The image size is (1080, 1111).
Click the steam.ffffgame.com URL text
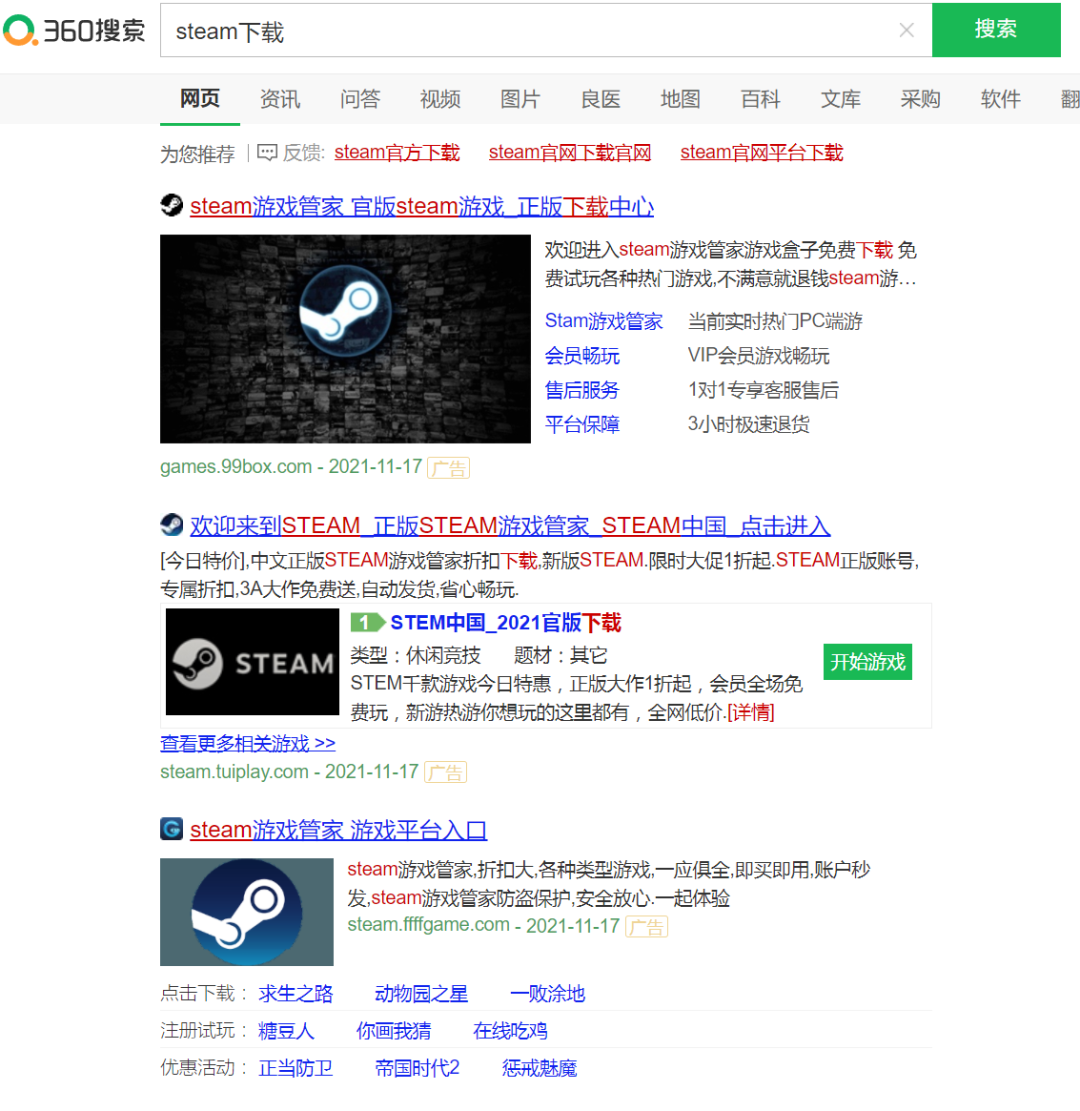click(429, 925)
